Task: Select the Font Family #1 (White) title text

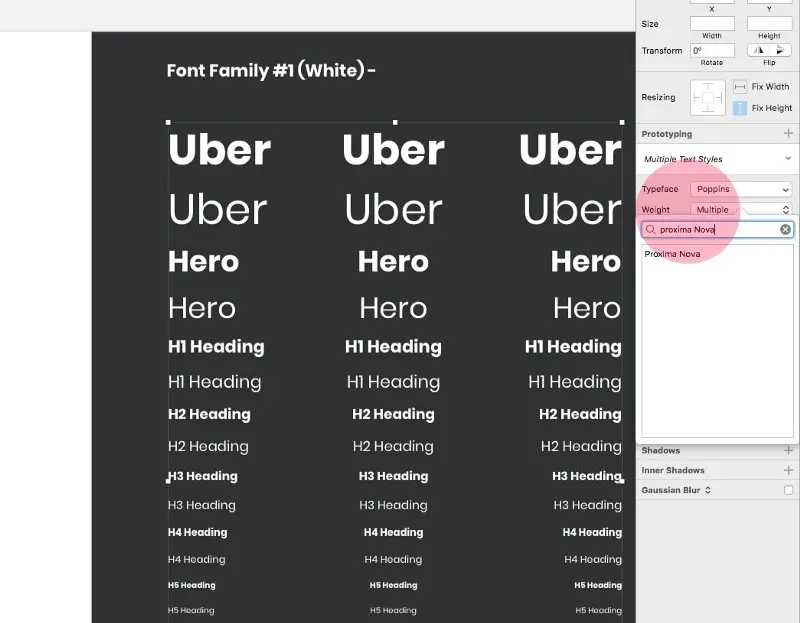Action: 271,70
